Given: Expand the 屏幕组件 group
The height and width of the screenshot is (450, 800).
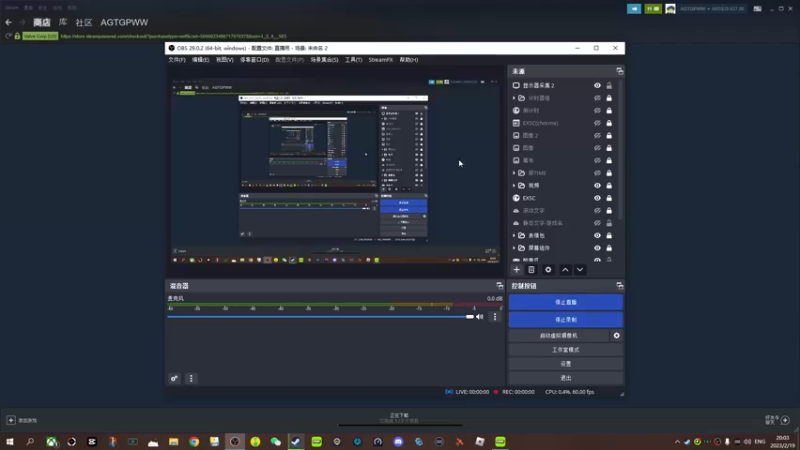Looking at the screenshot, I should 514,248.
